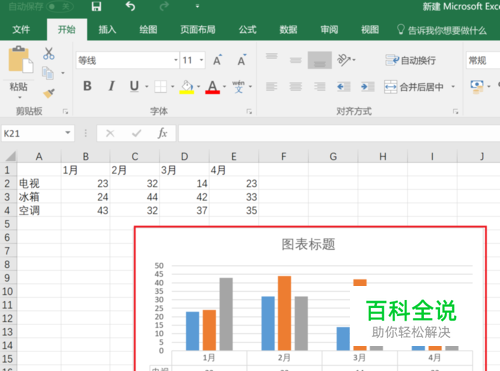This screenshot has width=500, height=371.
Task: Click the Enter checkmark in formula bar
Action: [136, 134]
